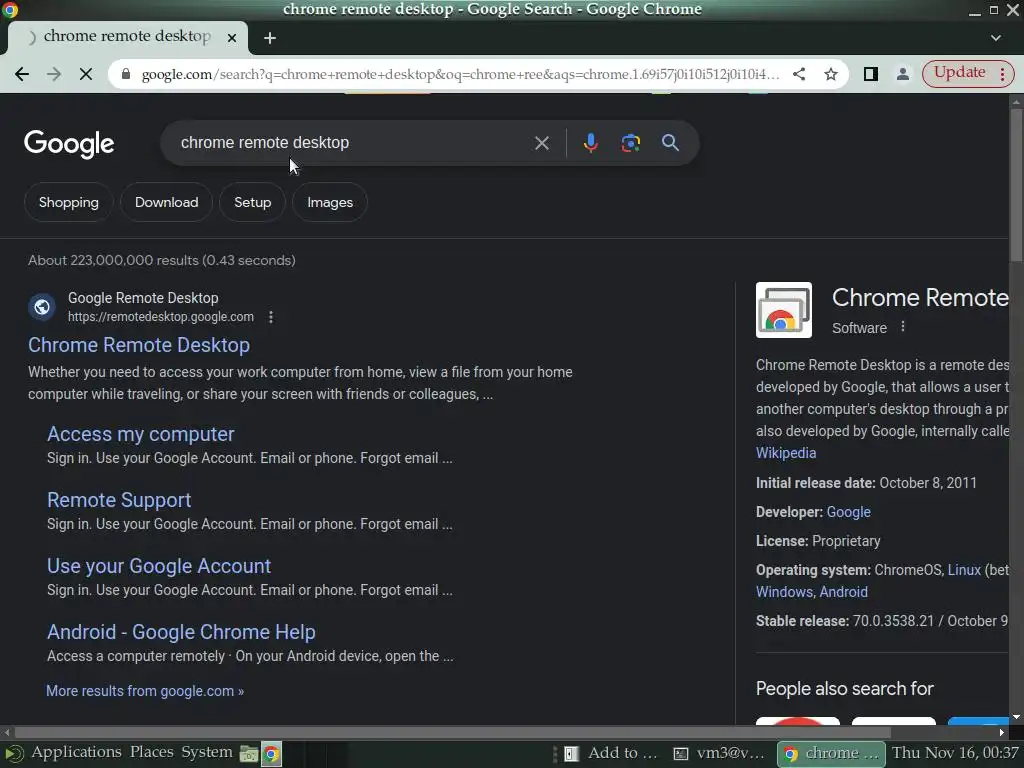
Task: Select the chrome remote desktop tab
Action: coord(127,37)
